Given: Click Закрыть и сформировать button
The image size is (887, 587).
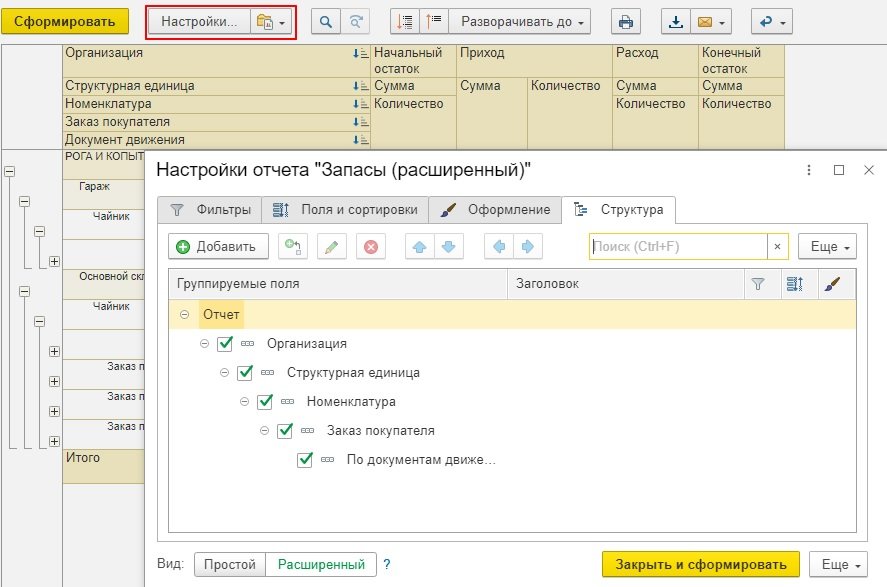Looking at the screenshot, I should [x=701, y=564].
